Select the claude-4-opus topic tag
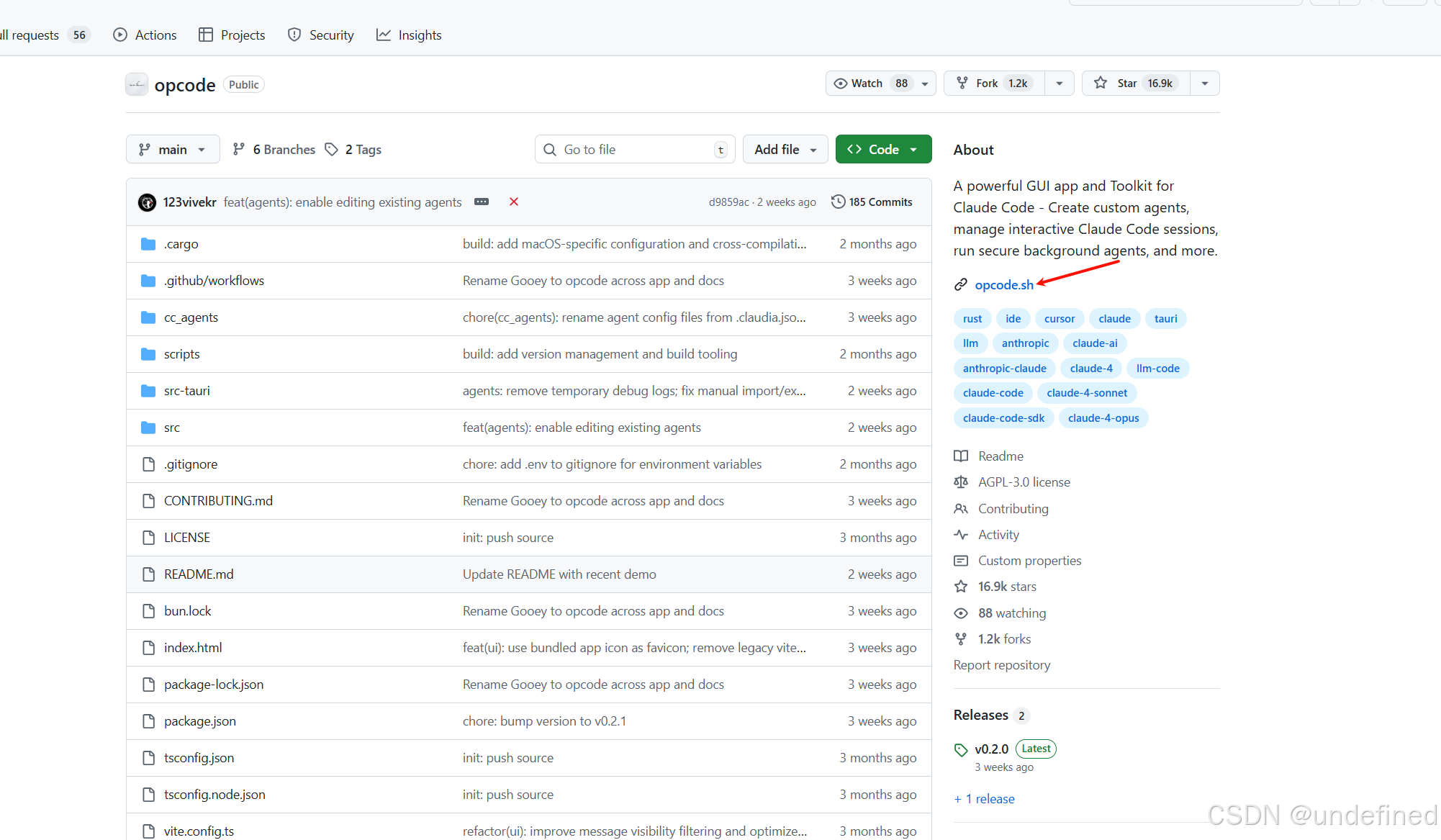 pyautogui.click(x=1103, y=418)
